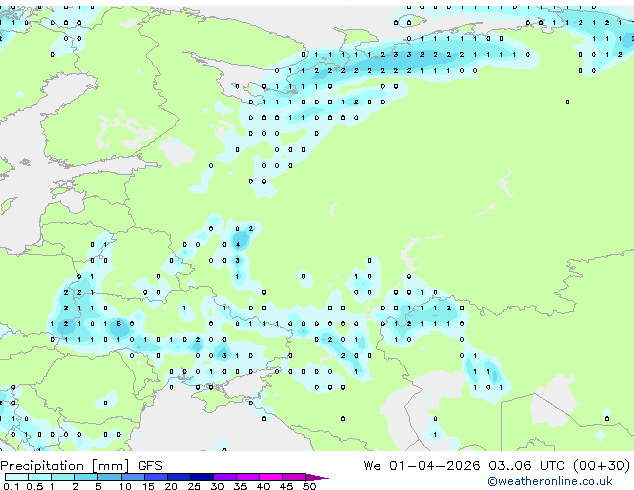This screenshot has width=634, height=490.
Task: Click the "45" legend label
Action: point(286,486)
